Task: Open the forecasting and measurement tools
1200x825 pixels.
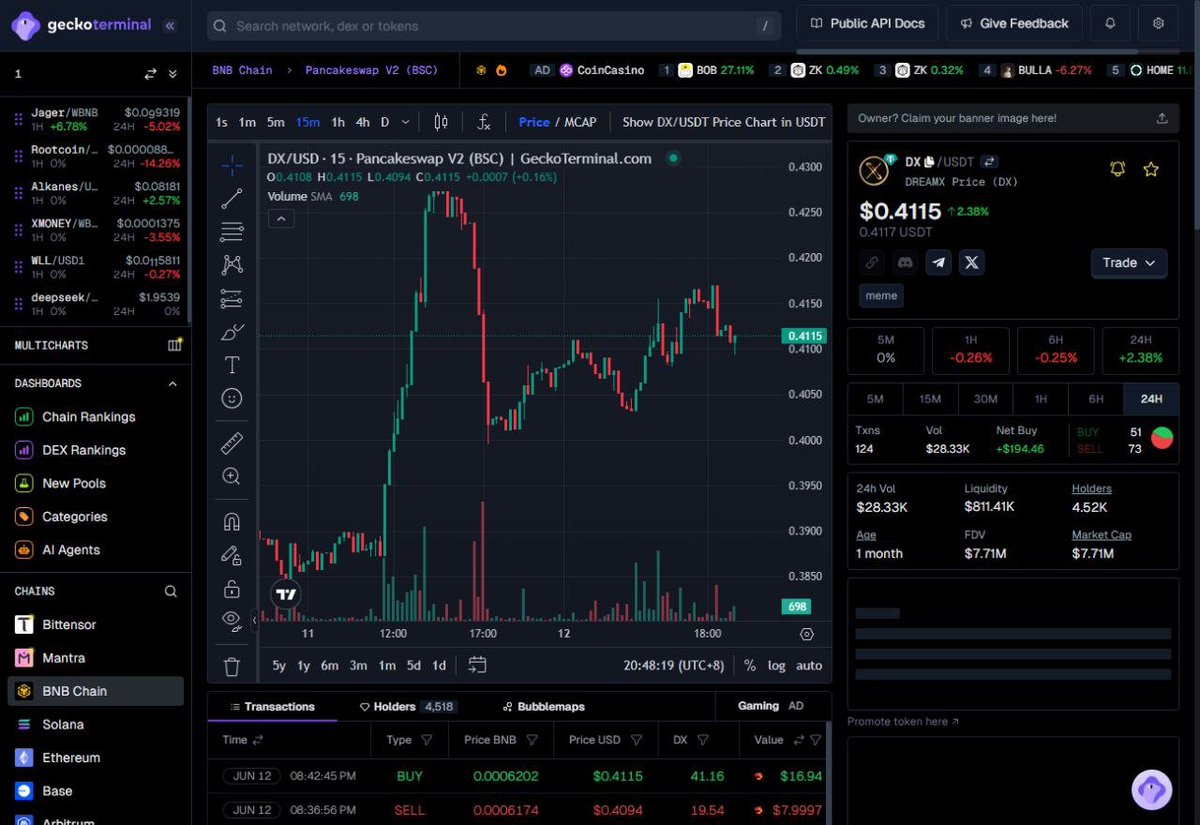Action: pos(232,298)
